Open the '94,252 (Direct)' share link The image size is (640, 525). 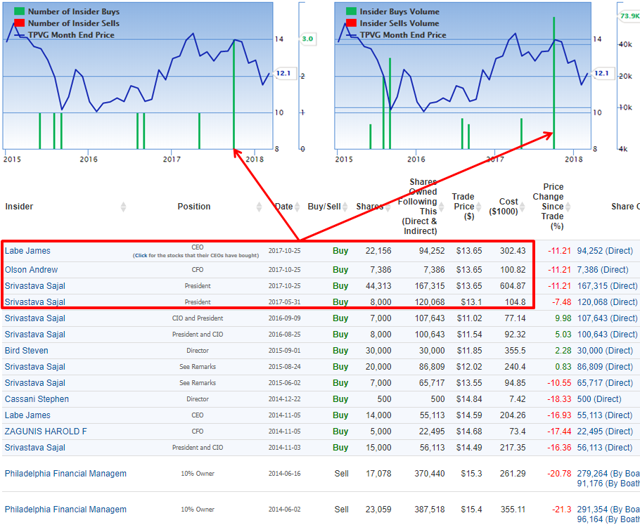coord(605,251)
